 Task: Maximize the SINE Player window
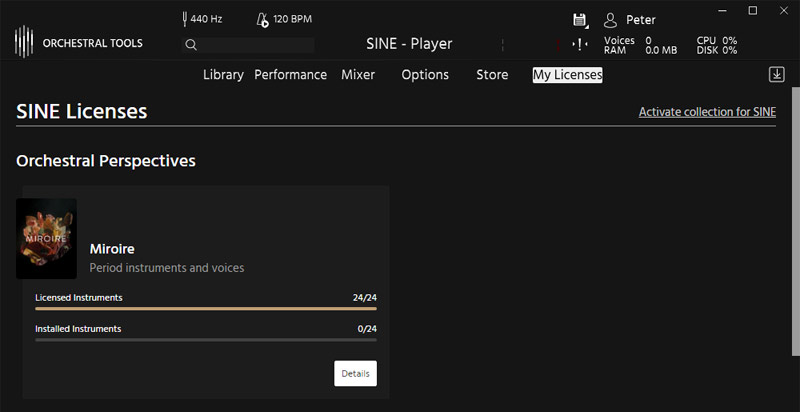coord(753,11)
